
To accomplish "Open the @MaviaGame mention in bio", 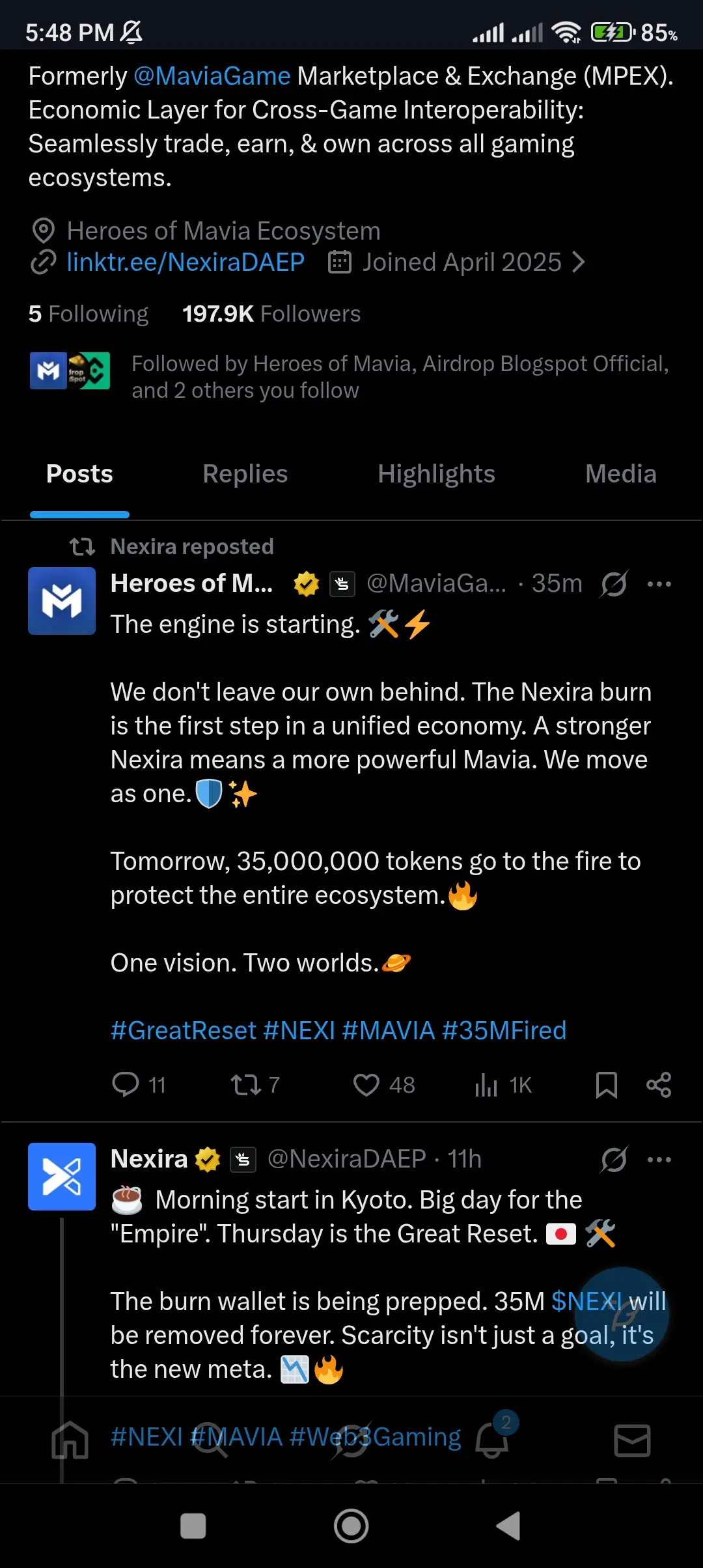I will point(212,76).
